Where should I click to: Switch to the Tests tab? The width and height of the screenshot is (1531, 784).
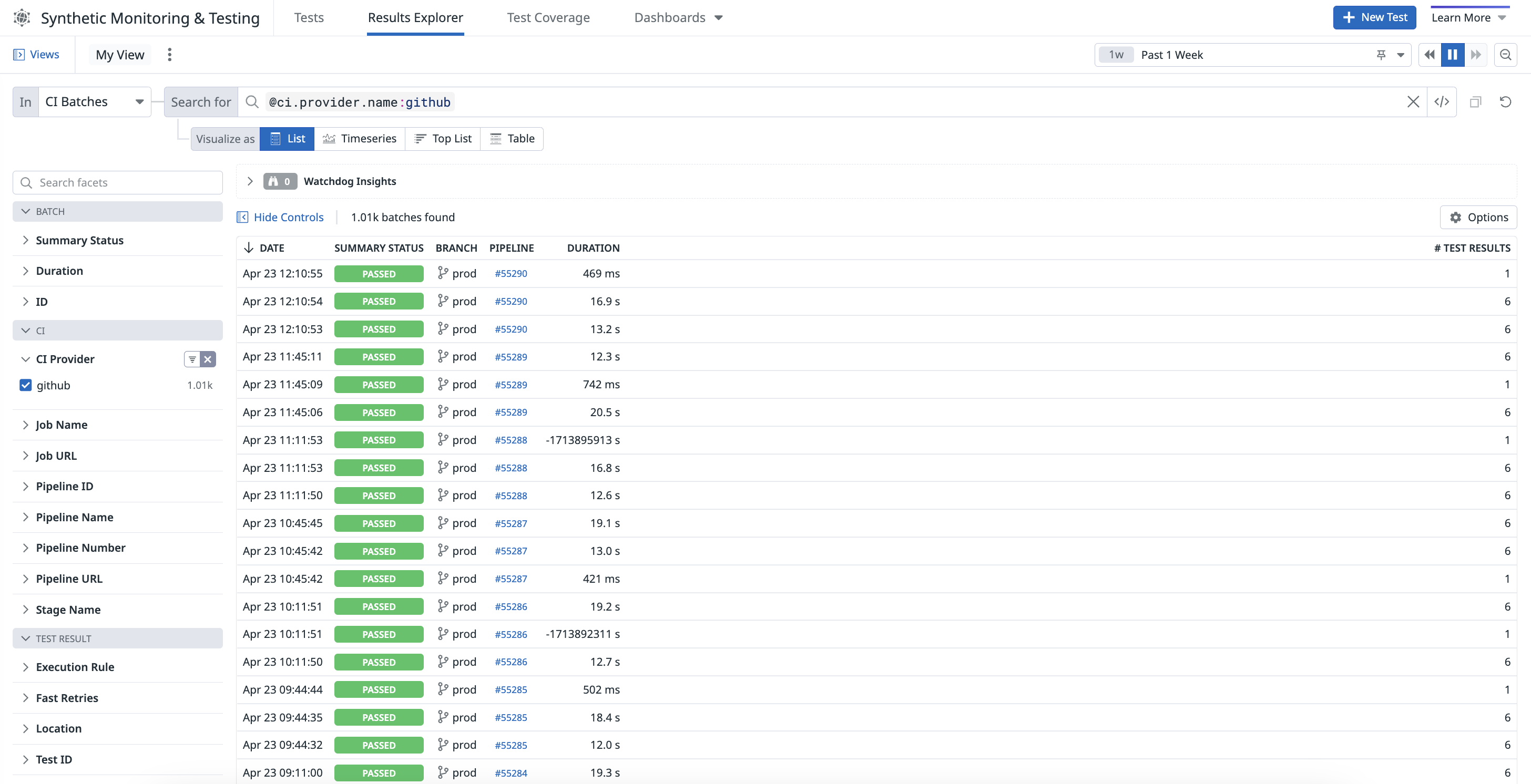309,18
